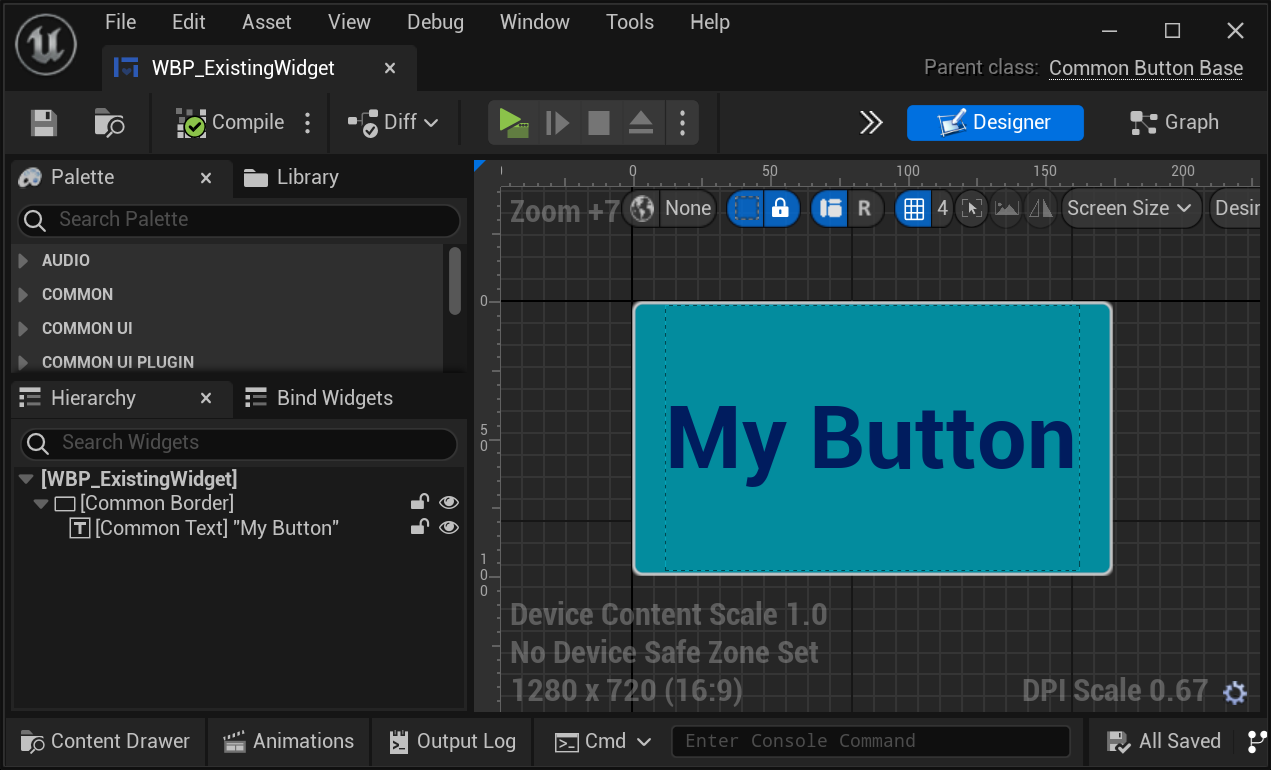The width and height of the screenshot is (1271, 770).
Task: Open the Diff dropdown
Action: 393,123
